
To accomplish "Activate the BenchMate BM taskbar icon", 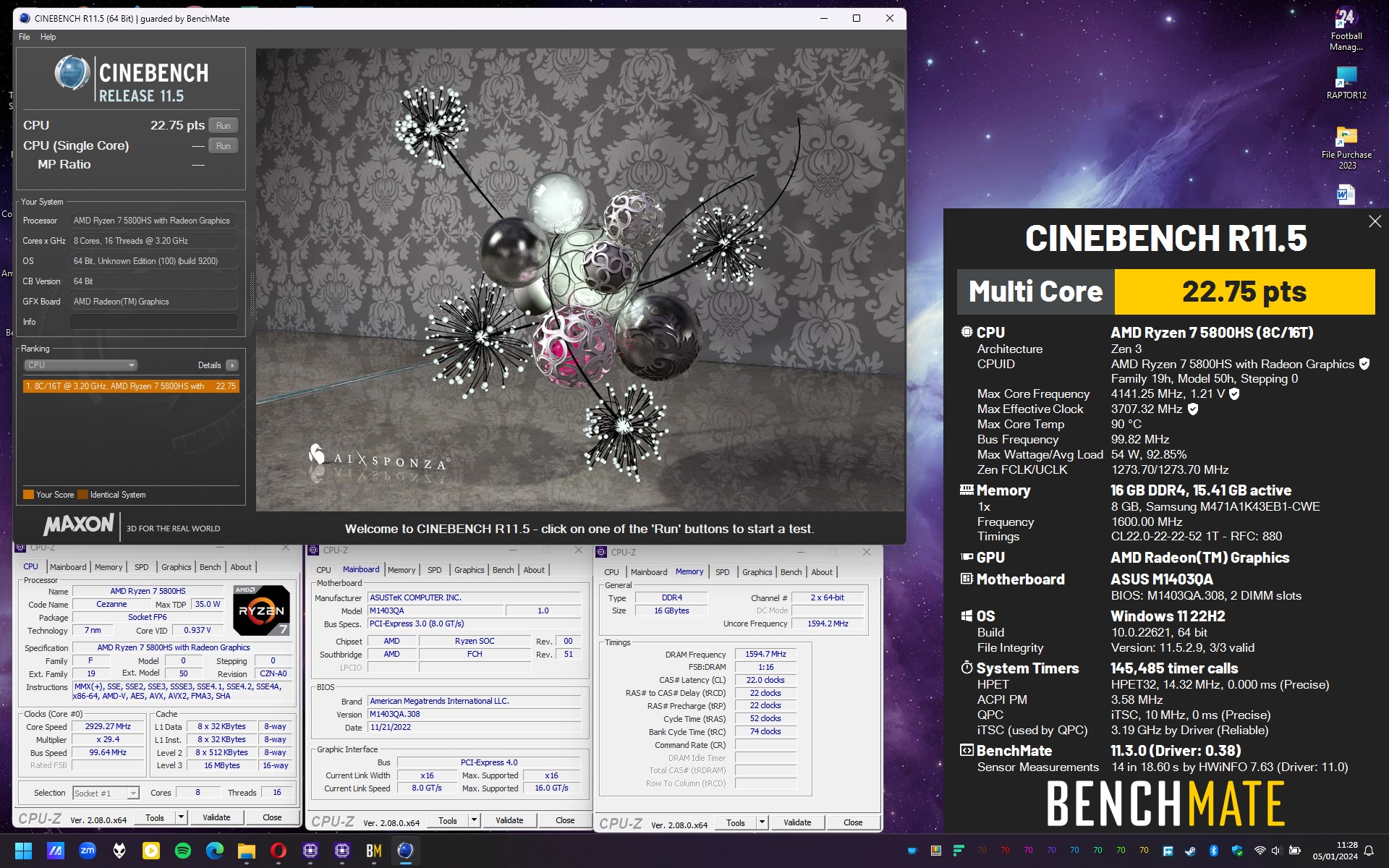I will (374, 851).
